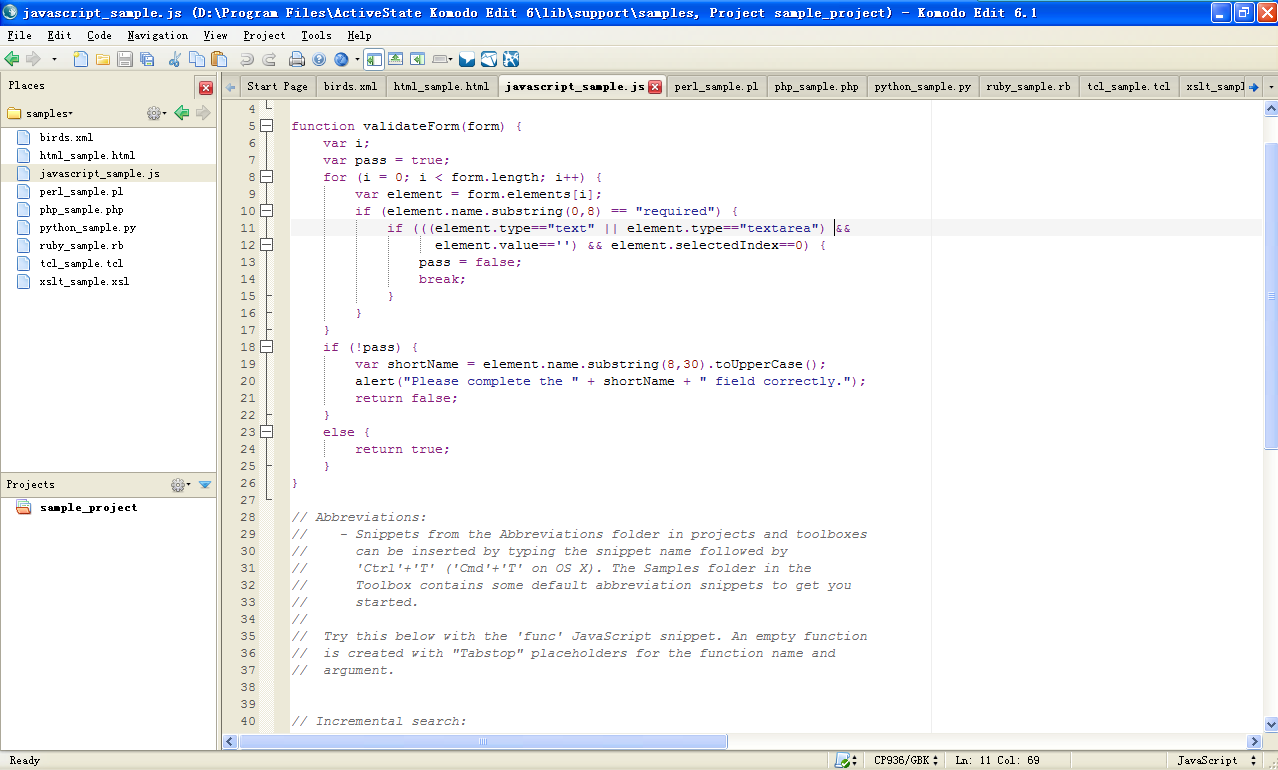The image size is (1278, 770).
Task: Toggle the left pane visibility button
Action: 373,59
